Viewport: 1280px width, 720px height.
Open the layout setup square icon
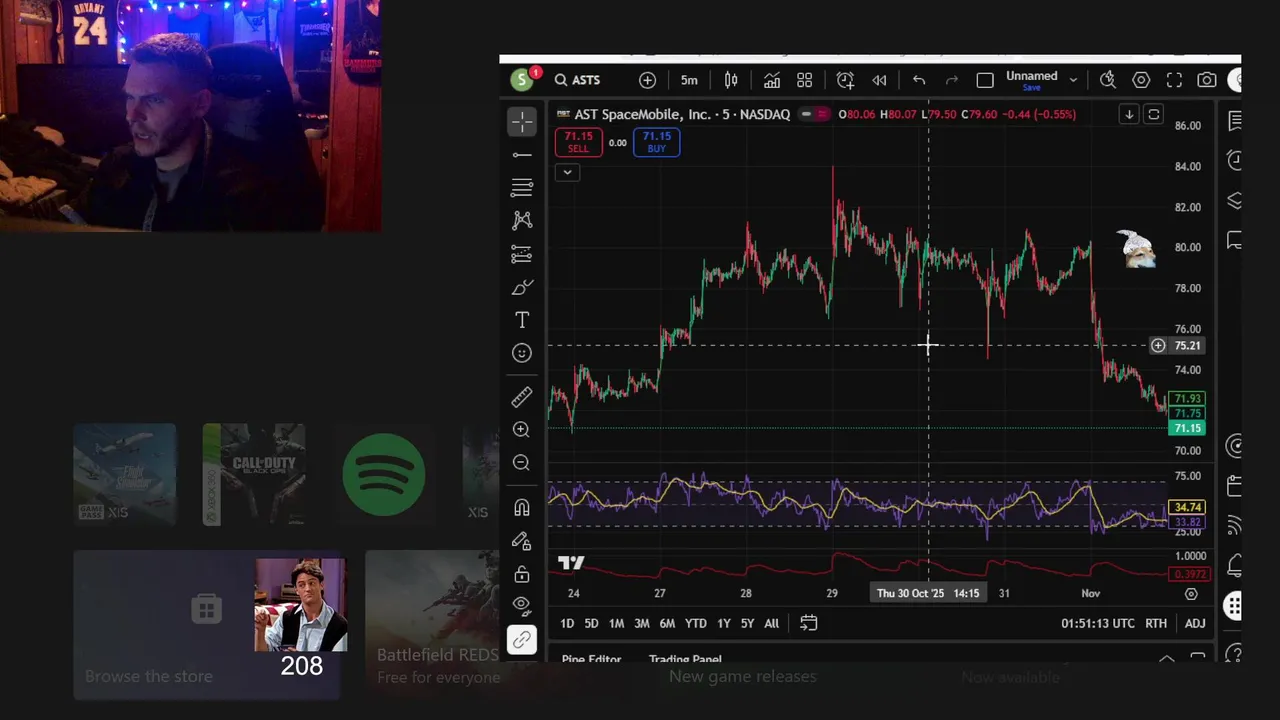985,80
